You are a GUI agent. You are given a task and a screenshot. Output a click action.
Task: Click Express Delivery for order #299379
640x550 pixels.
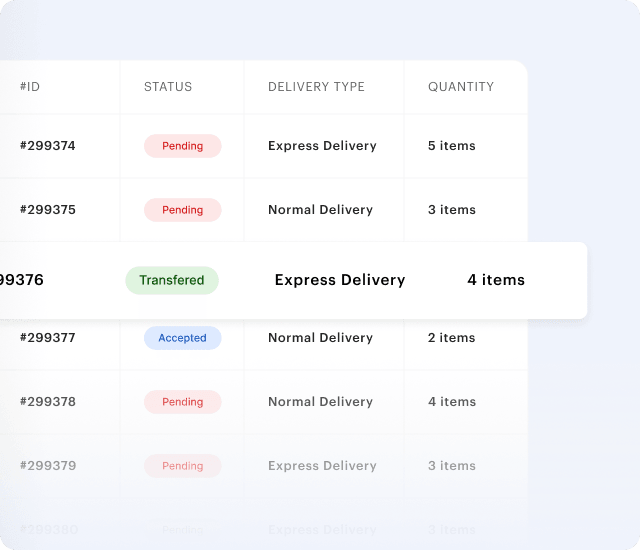pyautogui.click(x=322, y=466)
